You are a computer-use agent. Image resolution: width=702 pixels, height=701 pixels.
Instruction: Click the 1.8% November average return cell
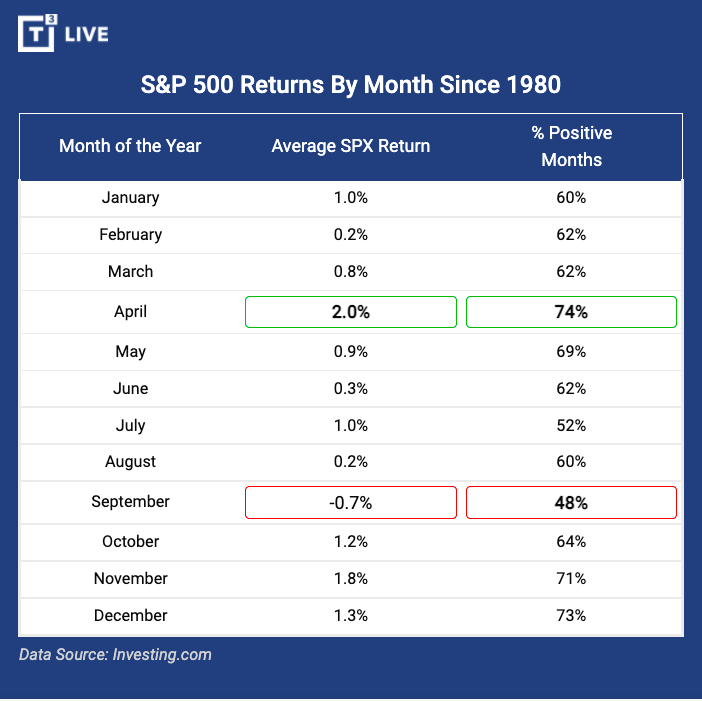[x=351, y=578]
